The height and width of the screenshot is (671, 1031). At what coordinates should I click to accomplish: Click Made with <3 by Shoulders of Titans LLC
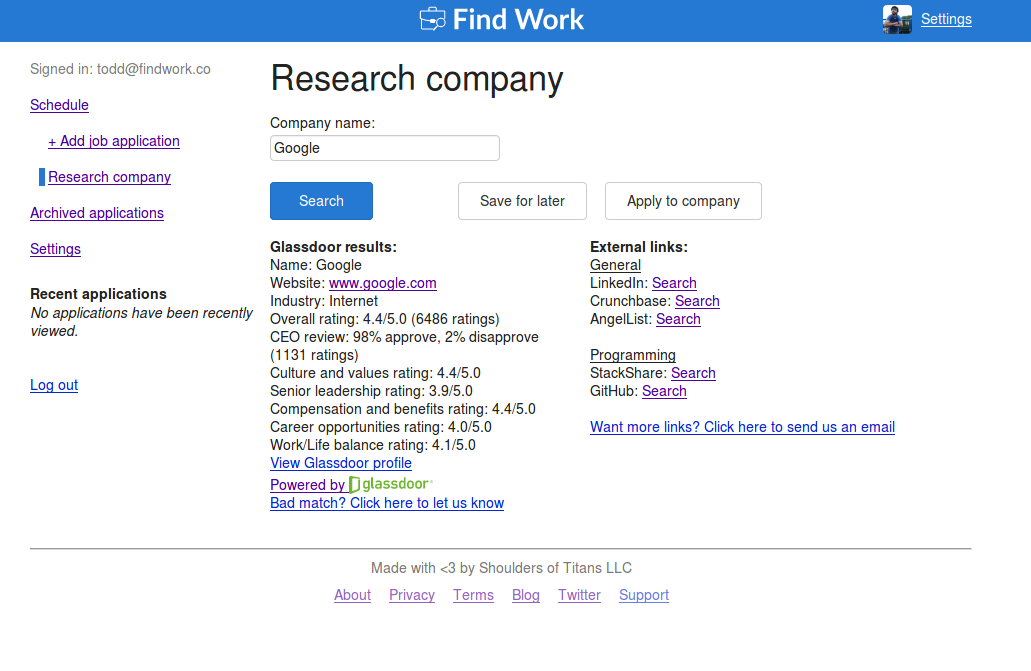(x=501, y=568)
